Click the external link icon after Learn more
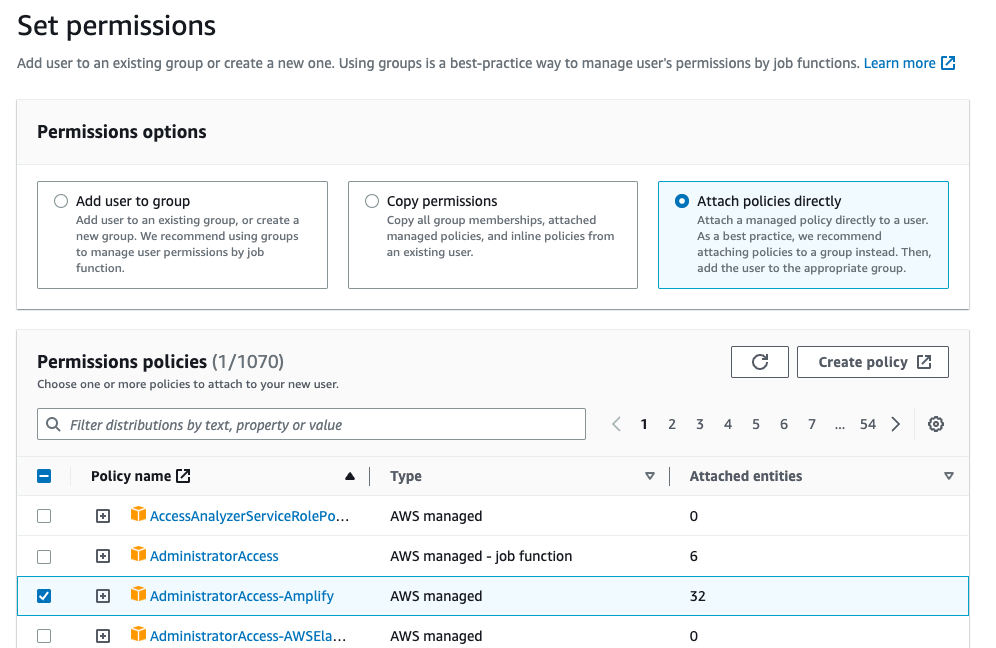The image size is (996, 648). coord(948,63)
